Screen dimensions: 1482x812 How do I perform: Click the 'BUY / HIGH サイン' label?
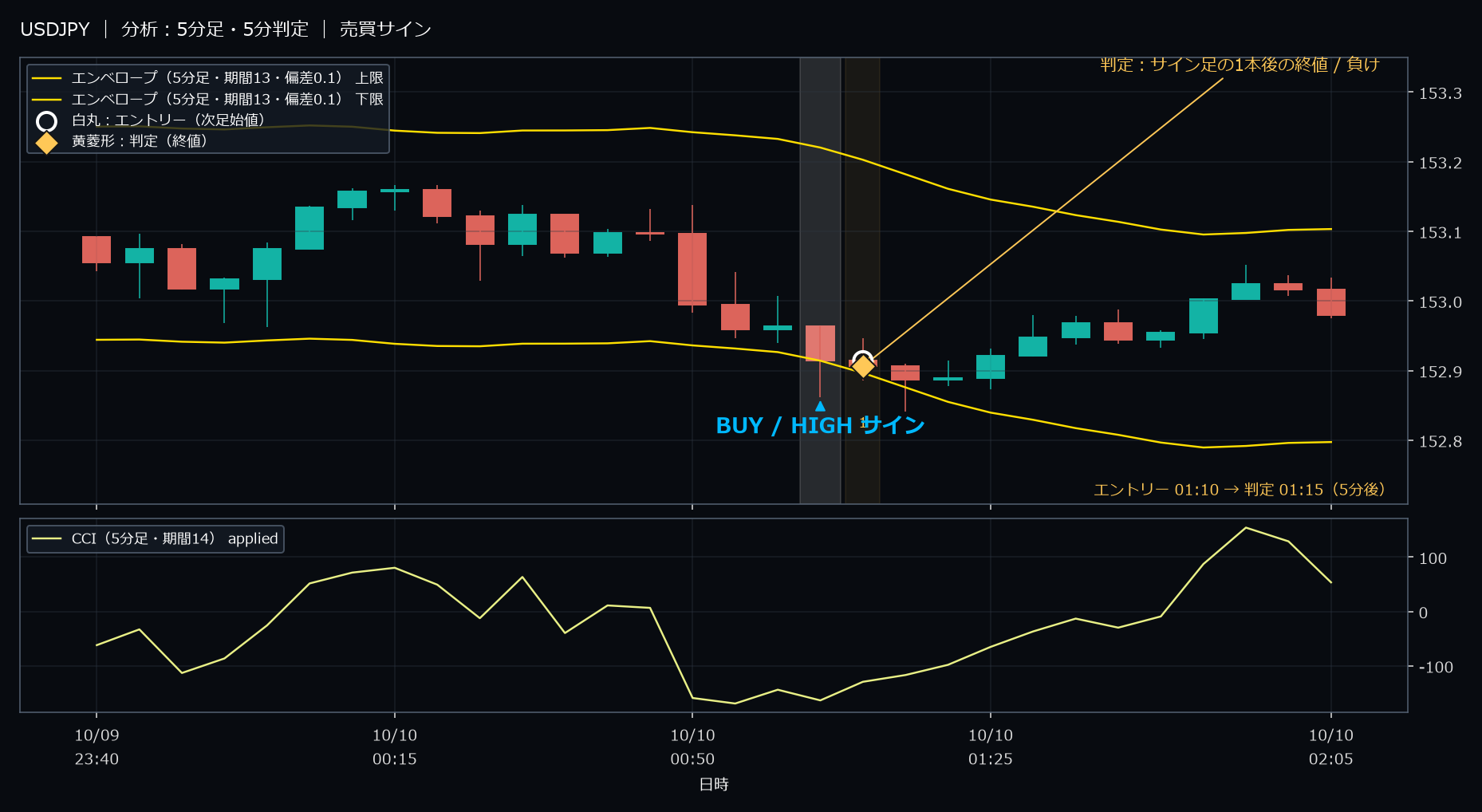click(820, 426)
